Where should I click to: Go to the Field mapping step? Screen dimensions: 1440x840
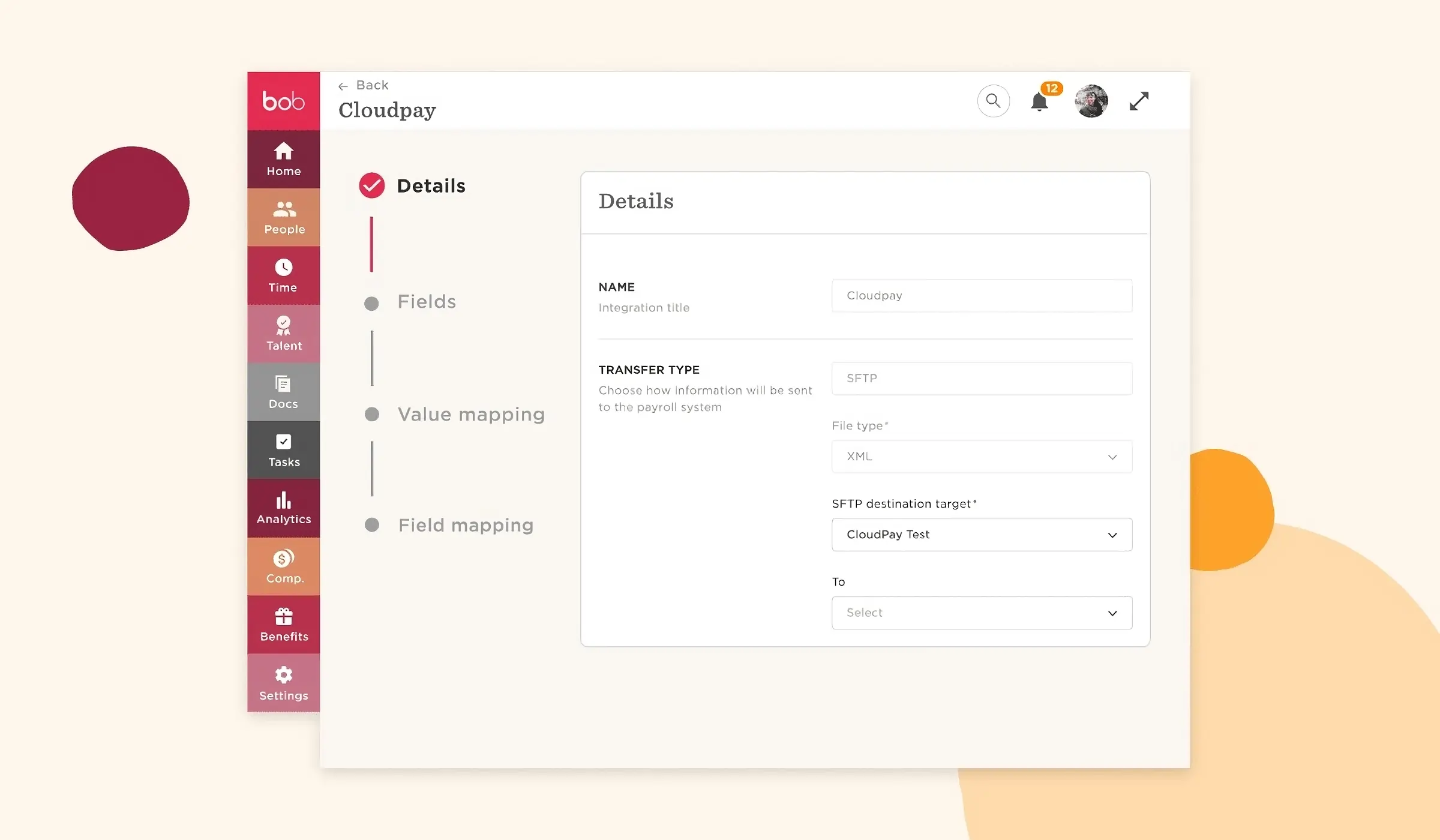click(x=449, y=525)
